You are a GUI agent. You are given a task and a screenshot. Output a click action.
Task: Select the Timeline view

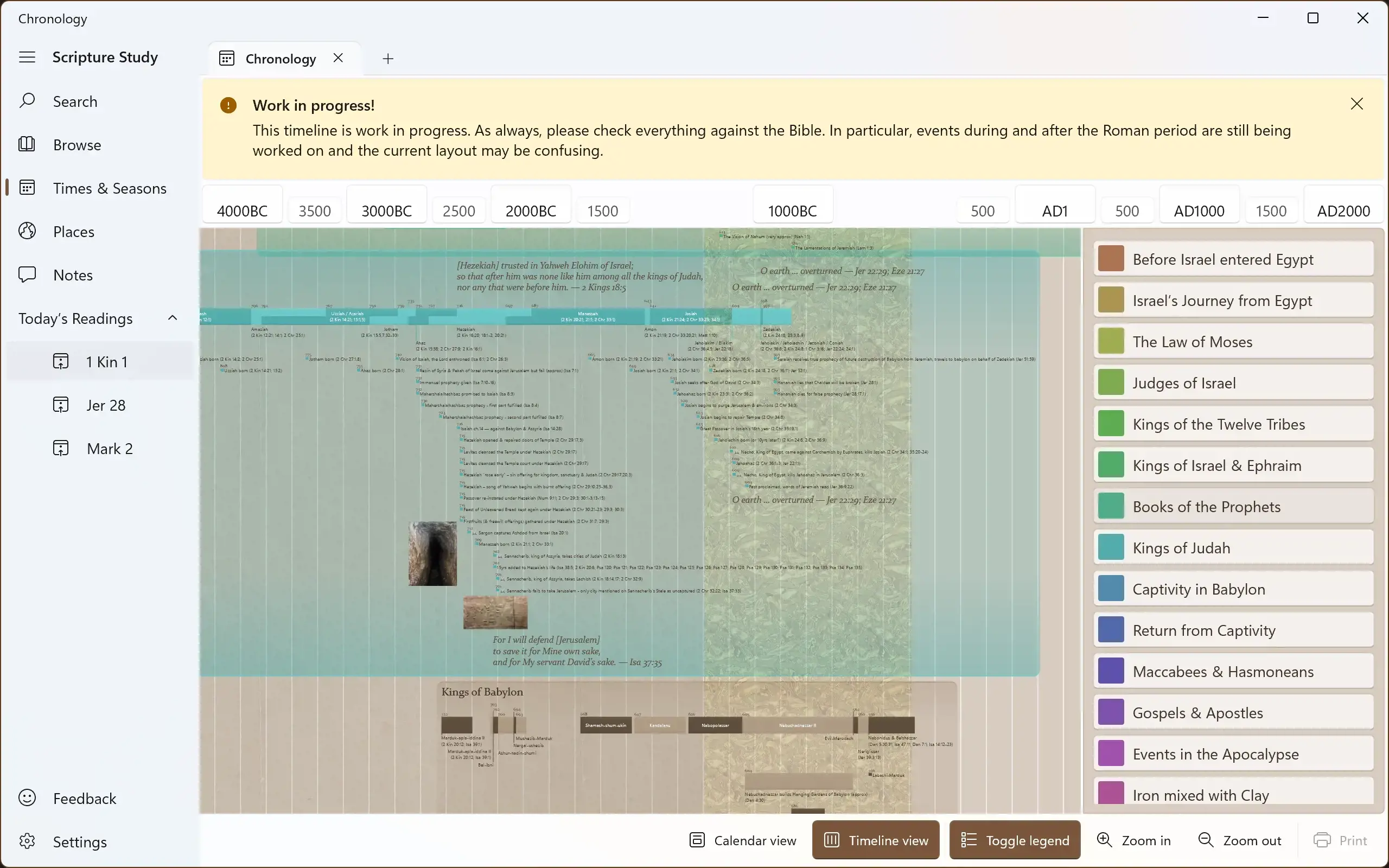pos(875,840)
